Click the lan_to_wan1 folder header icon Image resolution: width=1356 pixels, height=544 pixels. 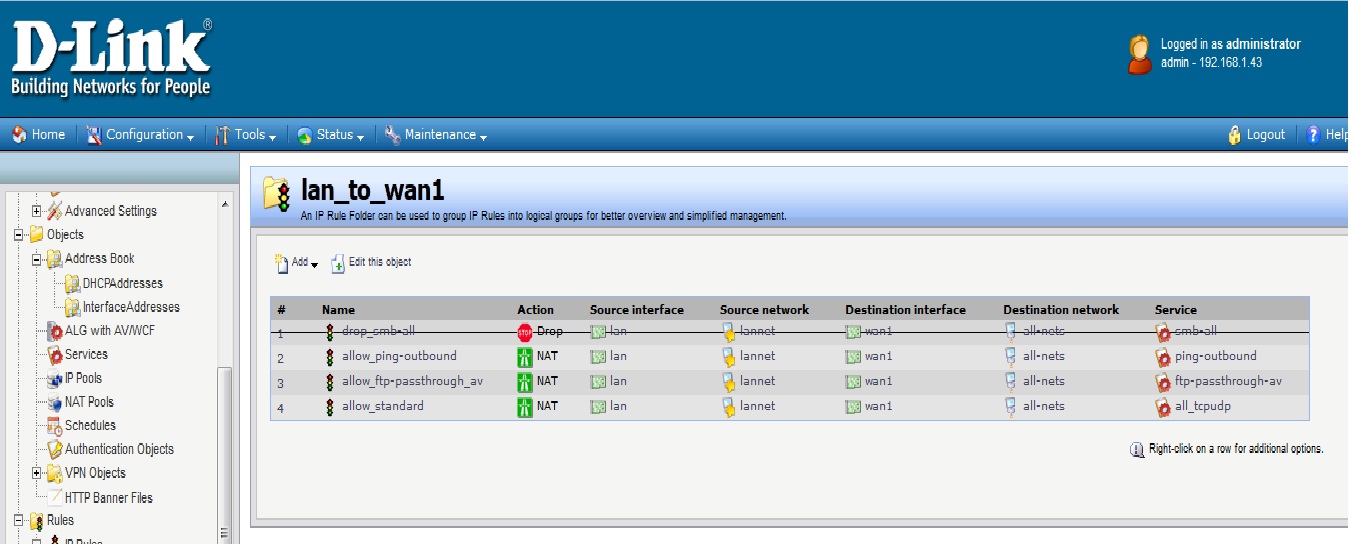click(x=277, y=193)
